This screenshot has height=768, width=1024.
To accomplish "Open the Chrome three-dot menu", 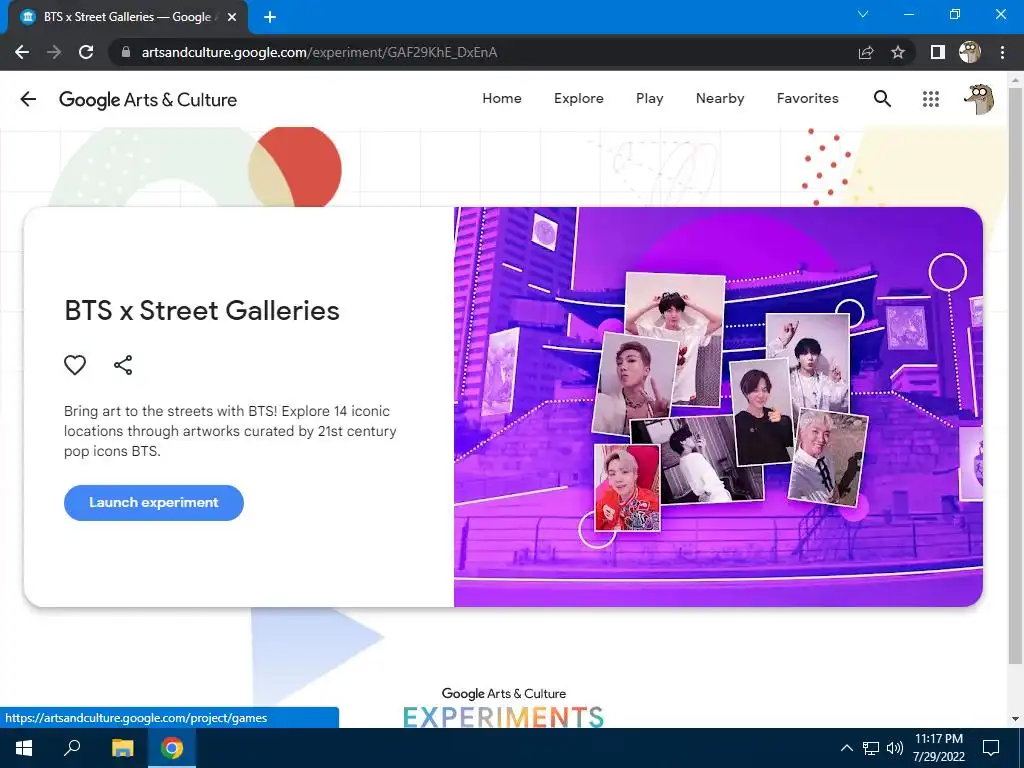I will click(x=1002, y=52).
